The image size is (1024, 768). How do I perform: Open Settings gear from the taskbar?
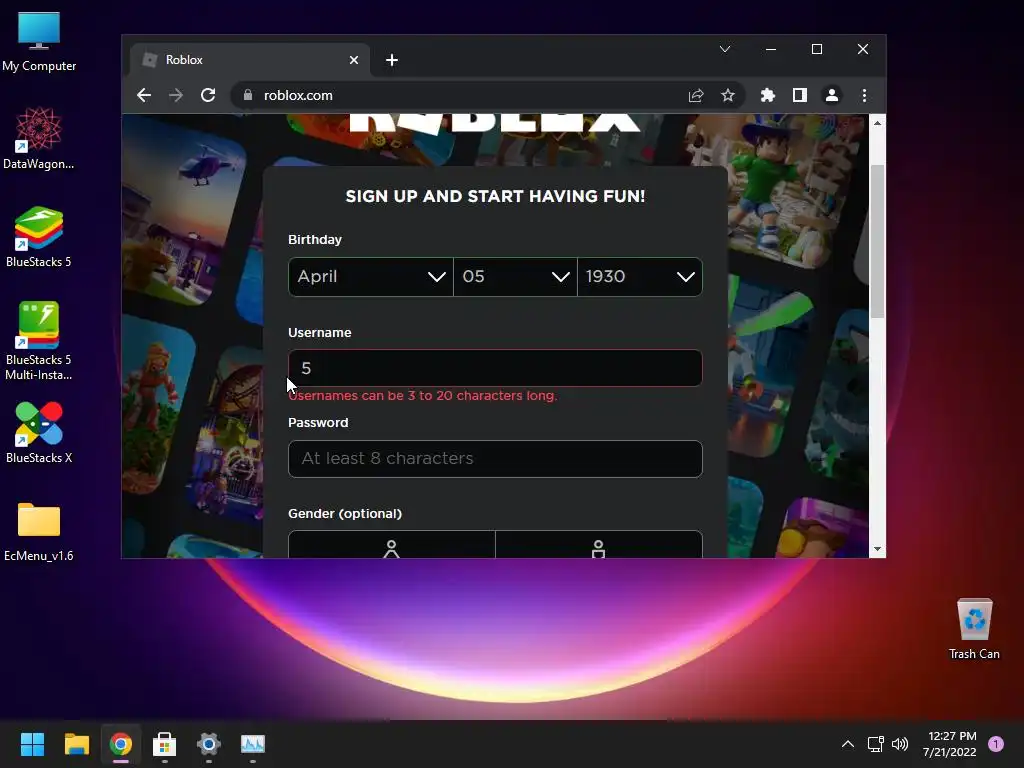point(208,744)
